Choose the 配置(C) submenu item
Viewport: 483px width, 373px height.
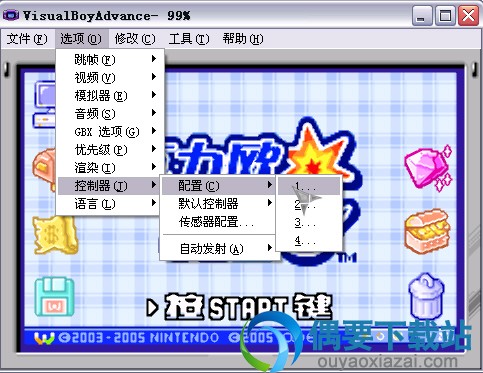[219, 186]
